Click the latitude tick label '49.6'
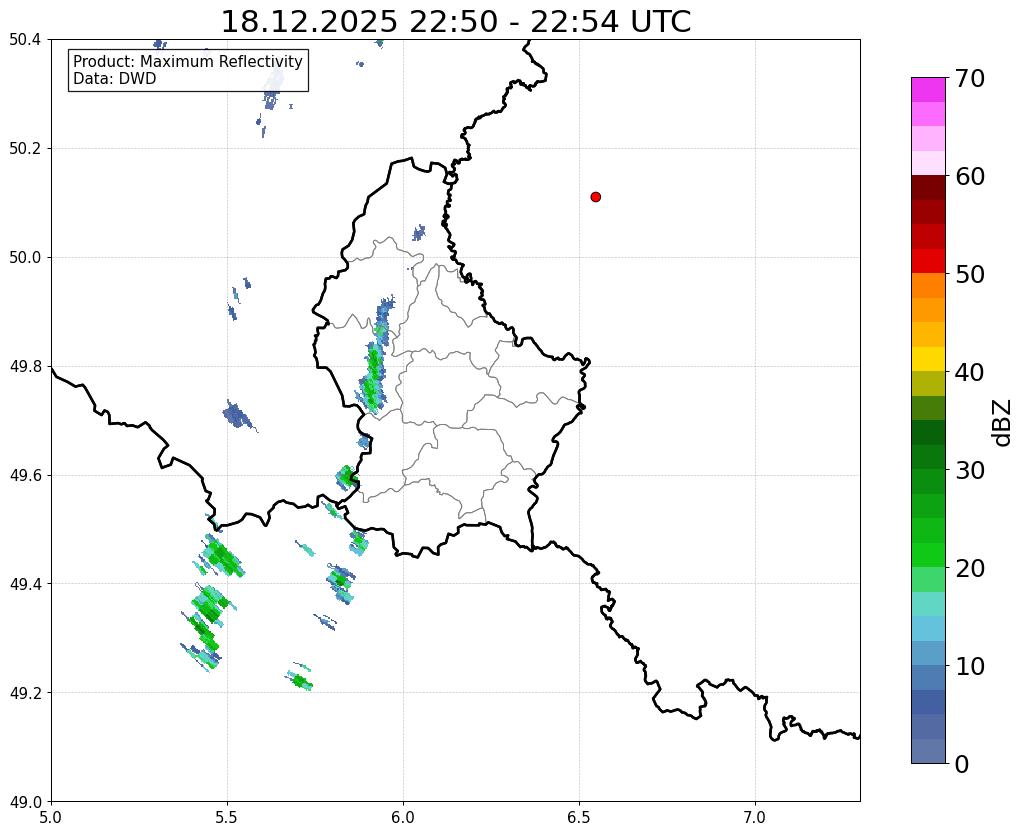Viewport: 1023px width, 834px height. click(25, 476)
